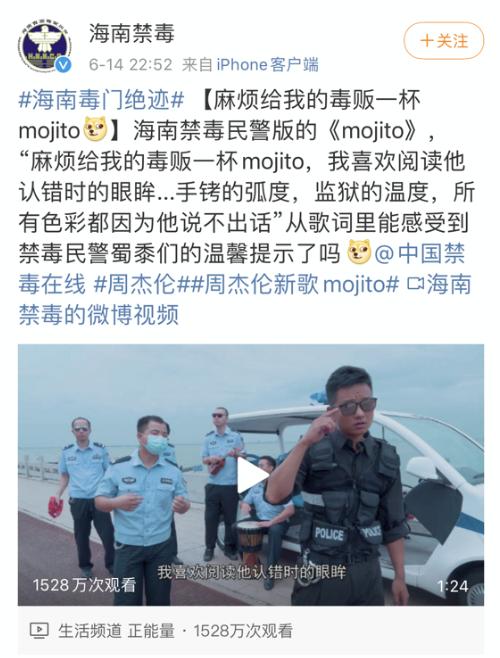Follow the account with +关注 button
This screenshot has height=658, width=500.
(x=444, y=41)
